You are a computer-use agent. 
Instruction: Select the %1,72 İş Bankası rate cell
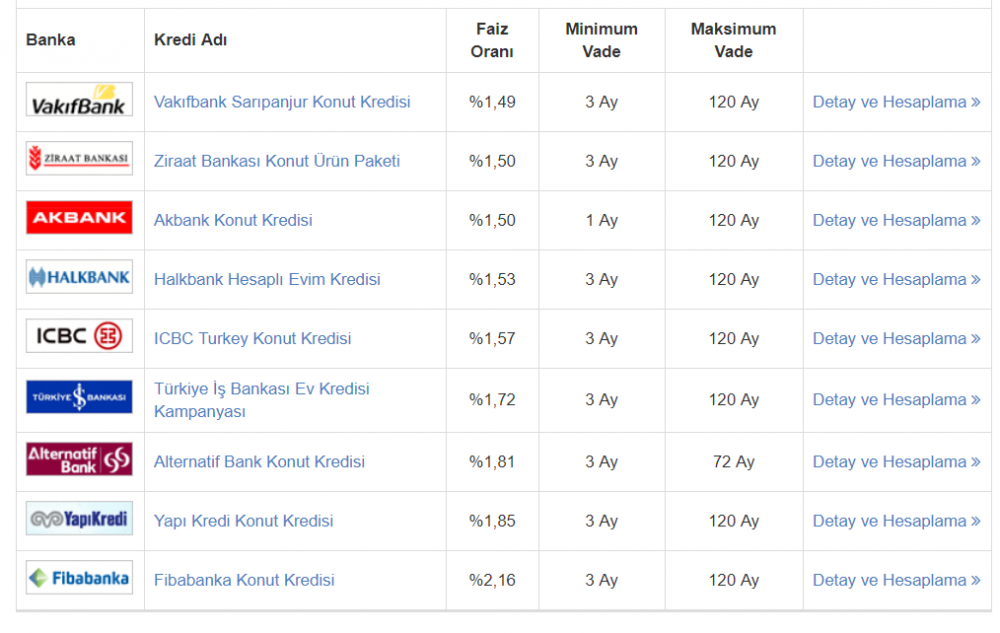(x=492, y=400)
